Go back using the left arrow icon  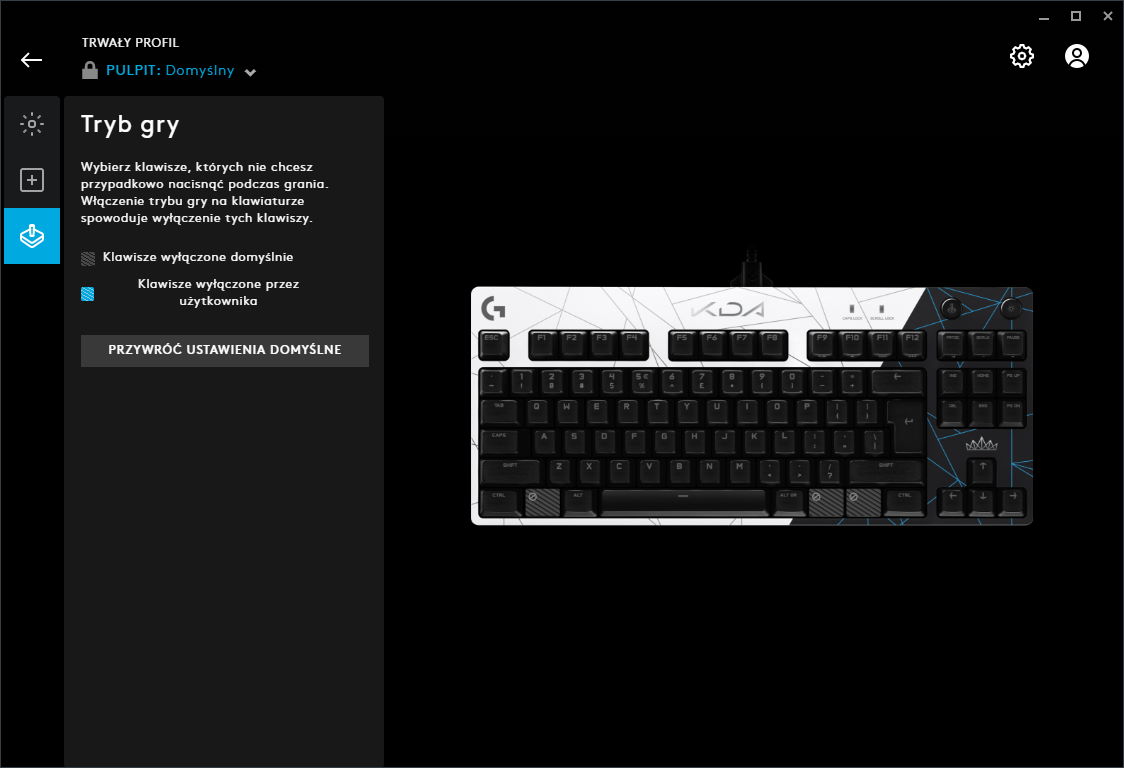(x=32, y=60)
